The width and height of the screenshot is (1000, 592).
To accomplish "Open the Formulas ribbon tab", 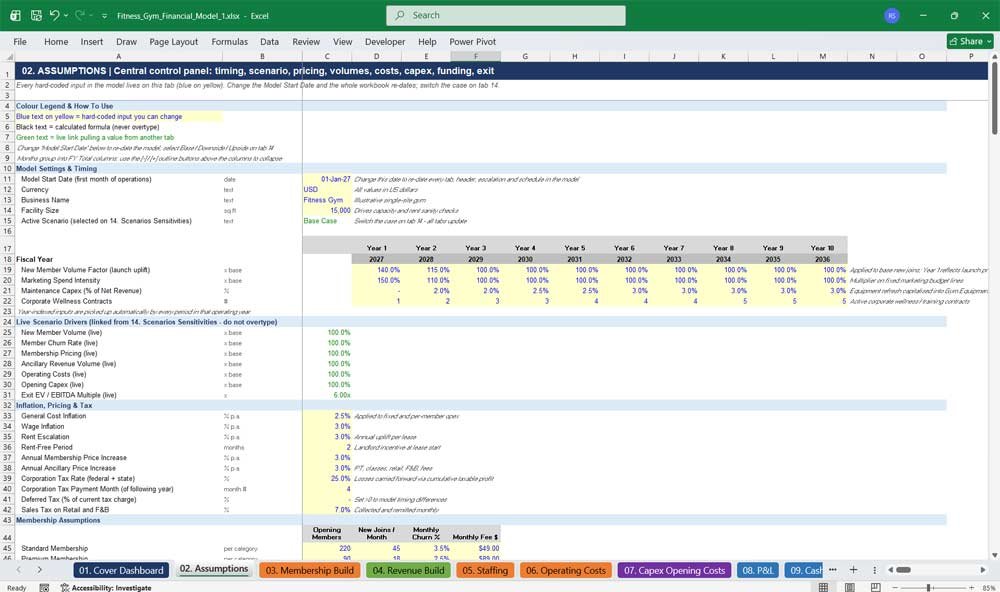I will pyautogui.click(x=230, y=41).
